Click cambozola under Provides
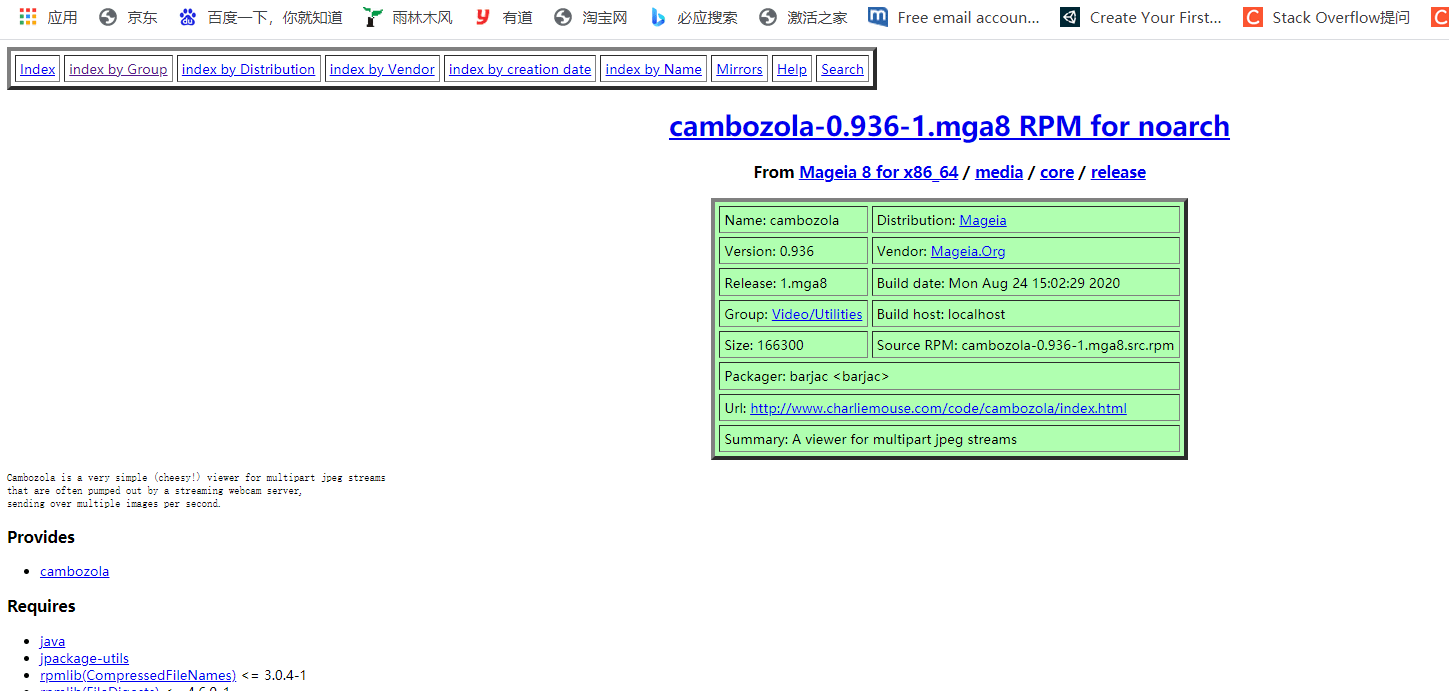1449x691 pixels. pos(74,571)
